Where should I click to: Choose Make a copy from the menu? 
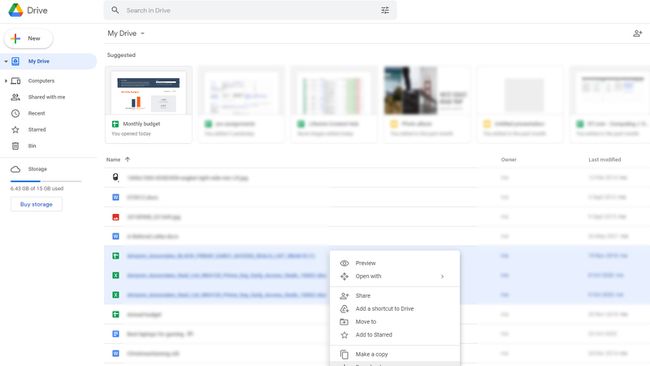tap(395, 354)
